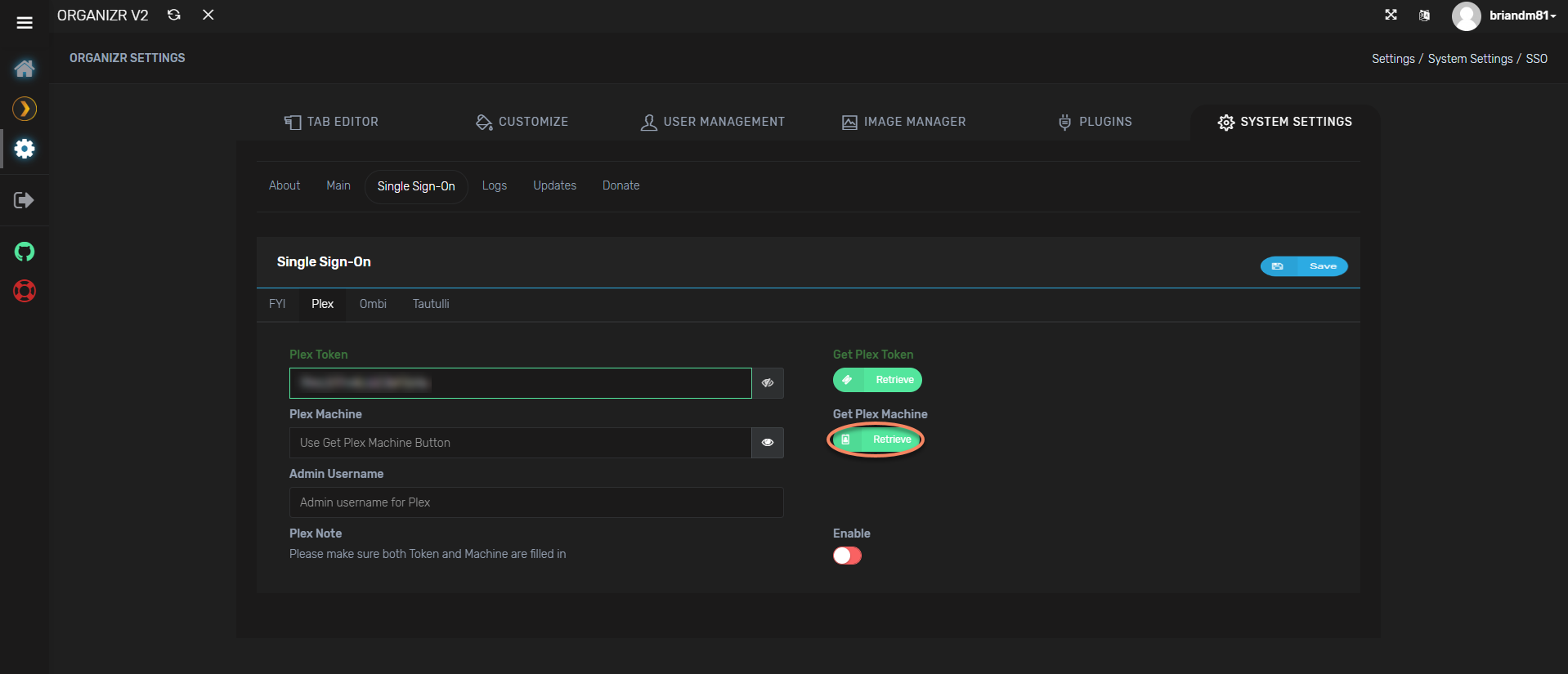Open the Donate sub-tab
1568x674 pixels.
[x=621, y=185]
